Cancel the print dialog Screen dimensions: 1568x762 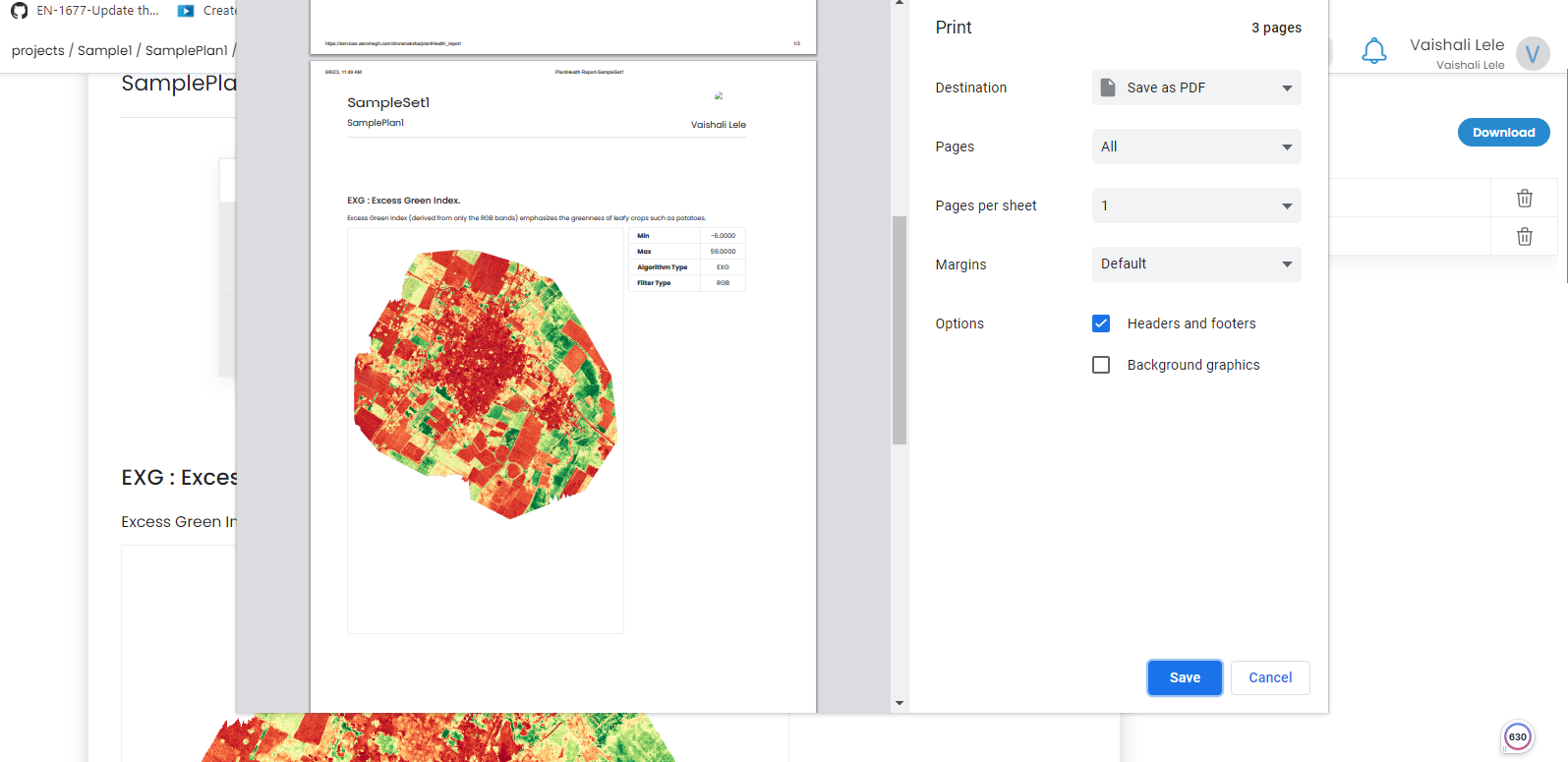(1269, 677)
